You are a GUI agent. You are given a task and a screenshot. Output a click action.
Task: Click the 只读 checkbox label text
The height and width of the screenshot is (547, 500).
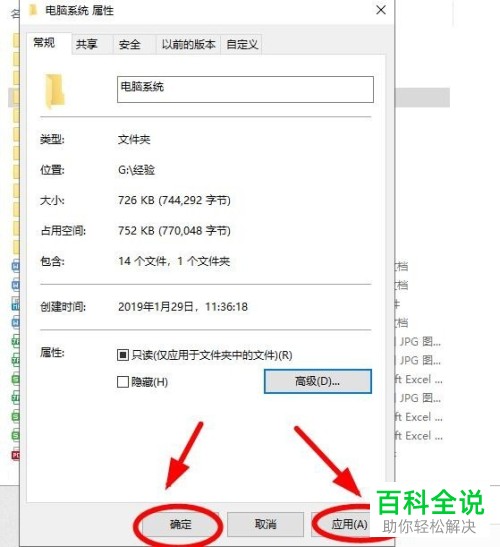coord(212,355)
